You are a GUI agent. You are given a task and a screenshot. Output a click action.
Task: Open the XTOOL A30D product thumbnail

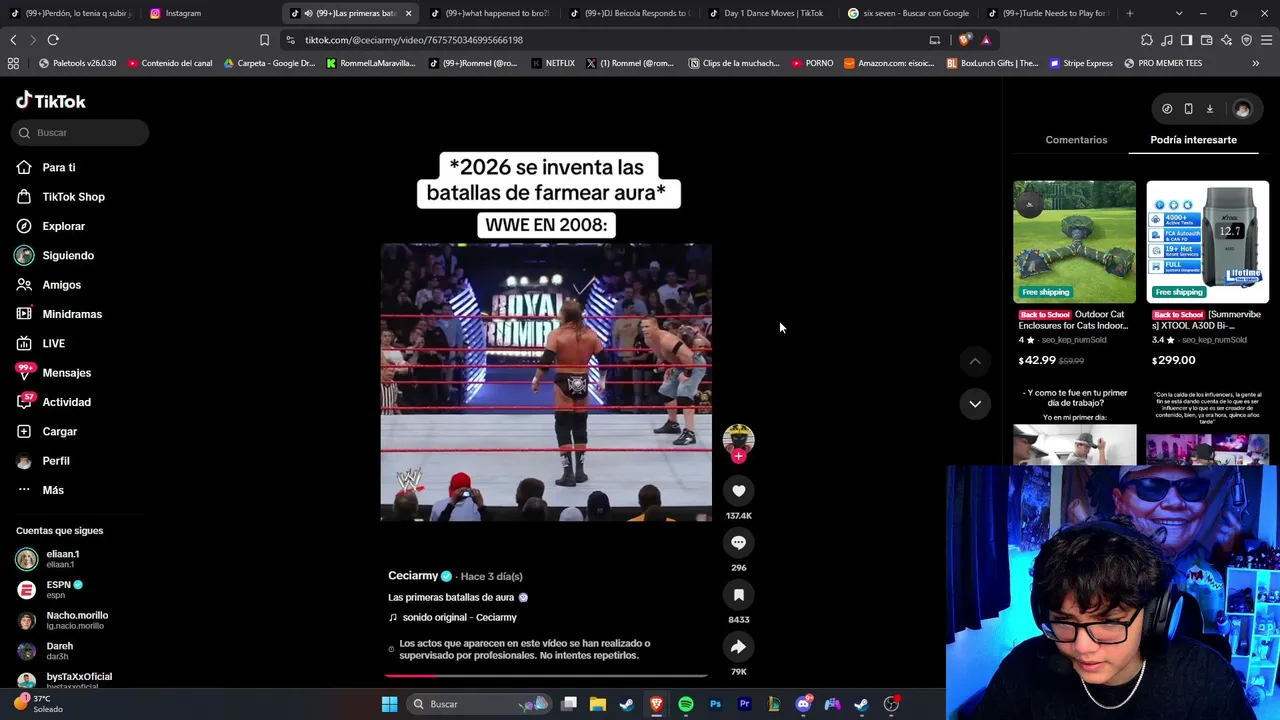(1207, 242)
